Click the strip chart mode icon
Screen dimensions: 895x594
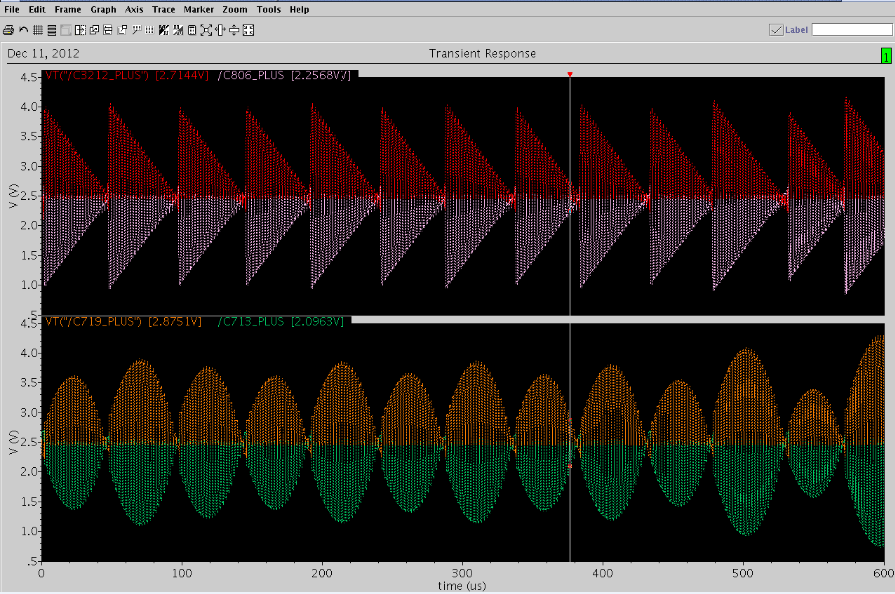(52, 30)
